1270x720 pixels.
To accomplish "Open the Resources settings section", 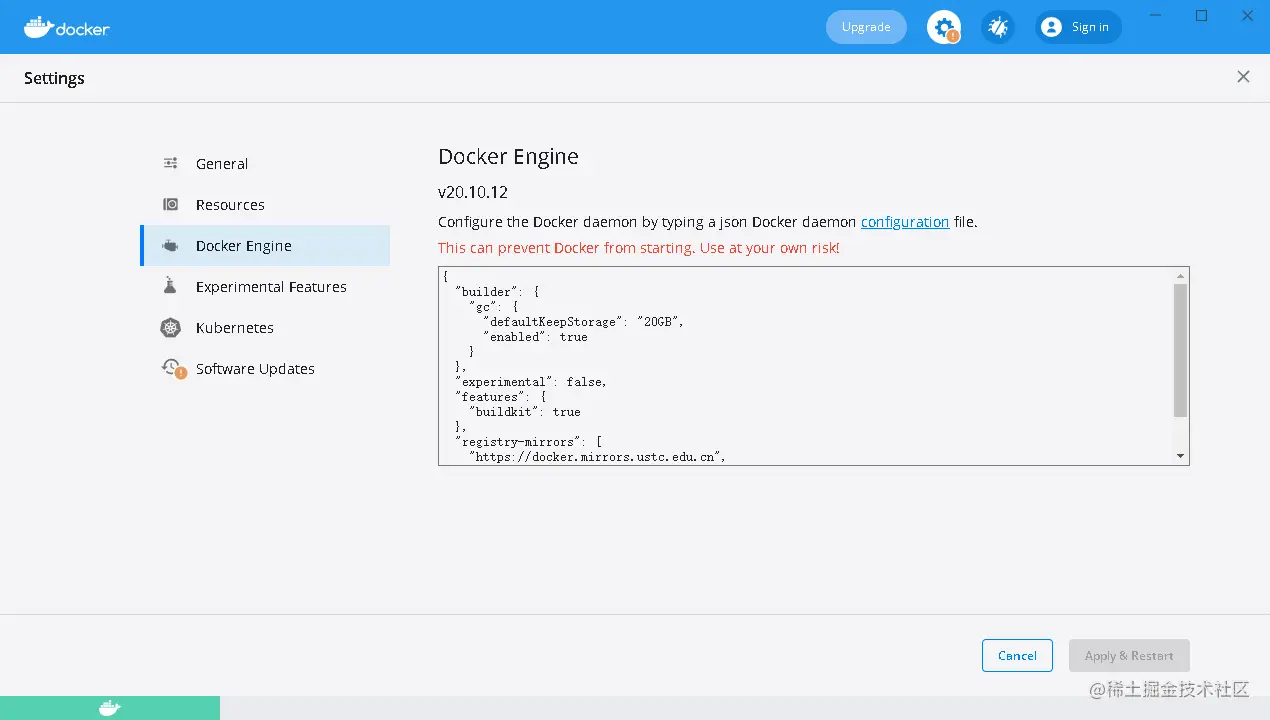I will [265, 204].
